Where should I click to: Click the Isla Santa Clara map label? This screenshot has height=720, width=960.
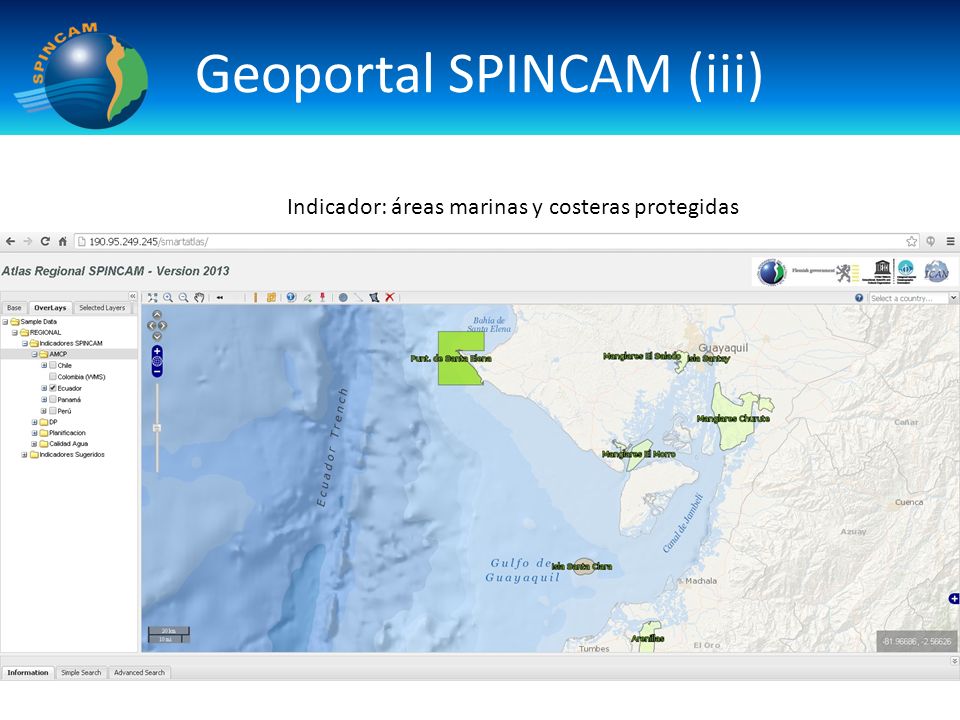(x=582, y=566)
